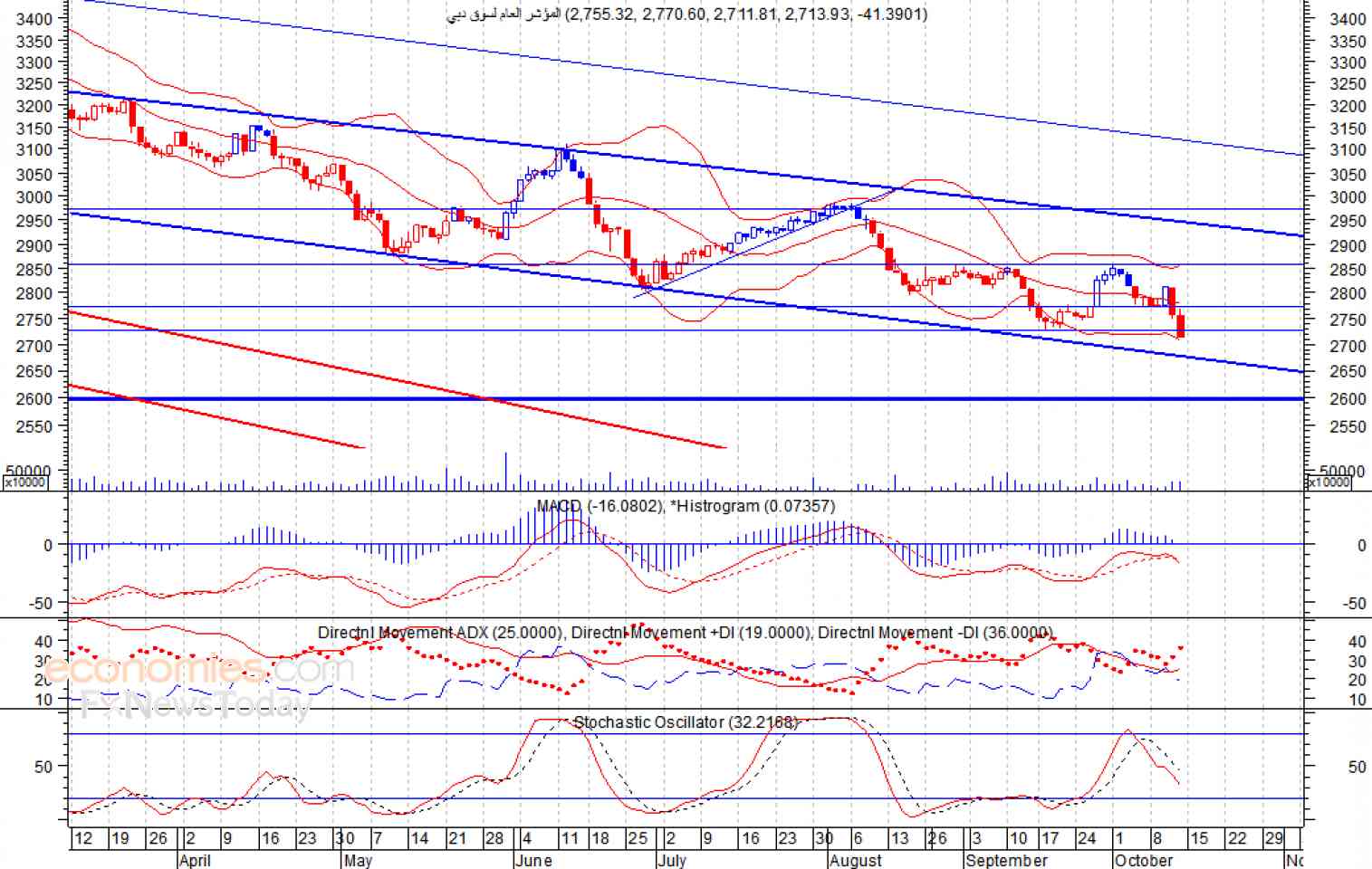
Task: Click the MACD indicator title label
Action: (686, 506)
